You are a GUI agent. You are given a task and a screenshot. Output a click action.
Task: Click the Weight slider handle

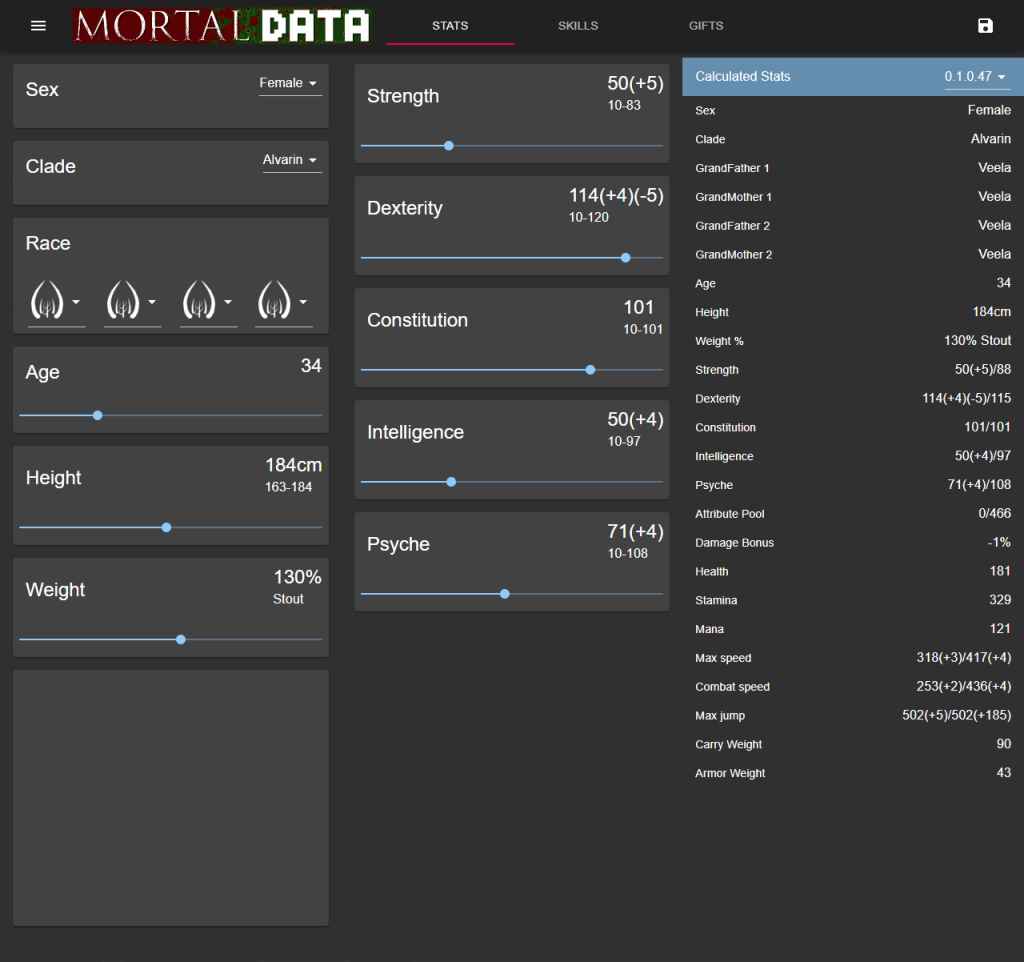click(x=181, y=639)
